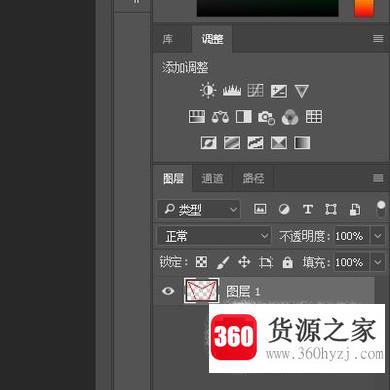390x390 pixels.
Task: Select the 图层 1 layer name
Action: (243, 292)
